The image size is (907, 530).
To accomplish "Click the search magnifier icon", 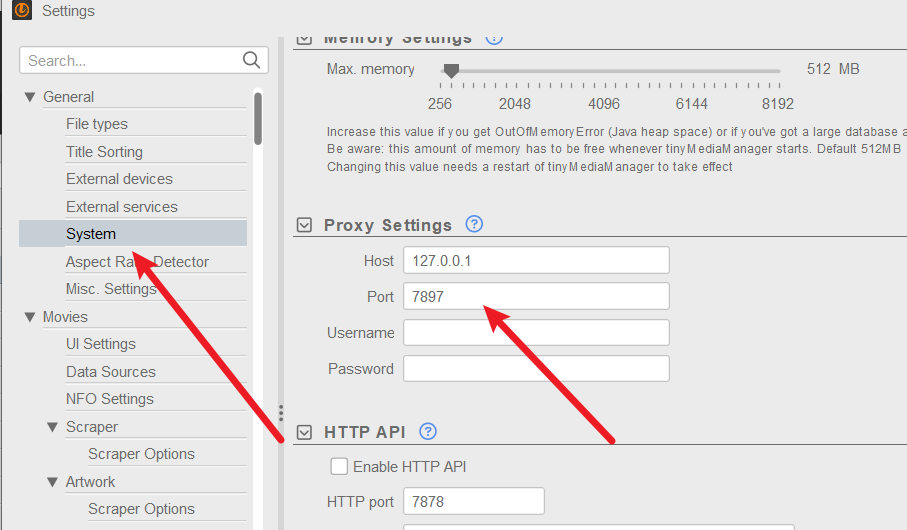I will 251,60.
